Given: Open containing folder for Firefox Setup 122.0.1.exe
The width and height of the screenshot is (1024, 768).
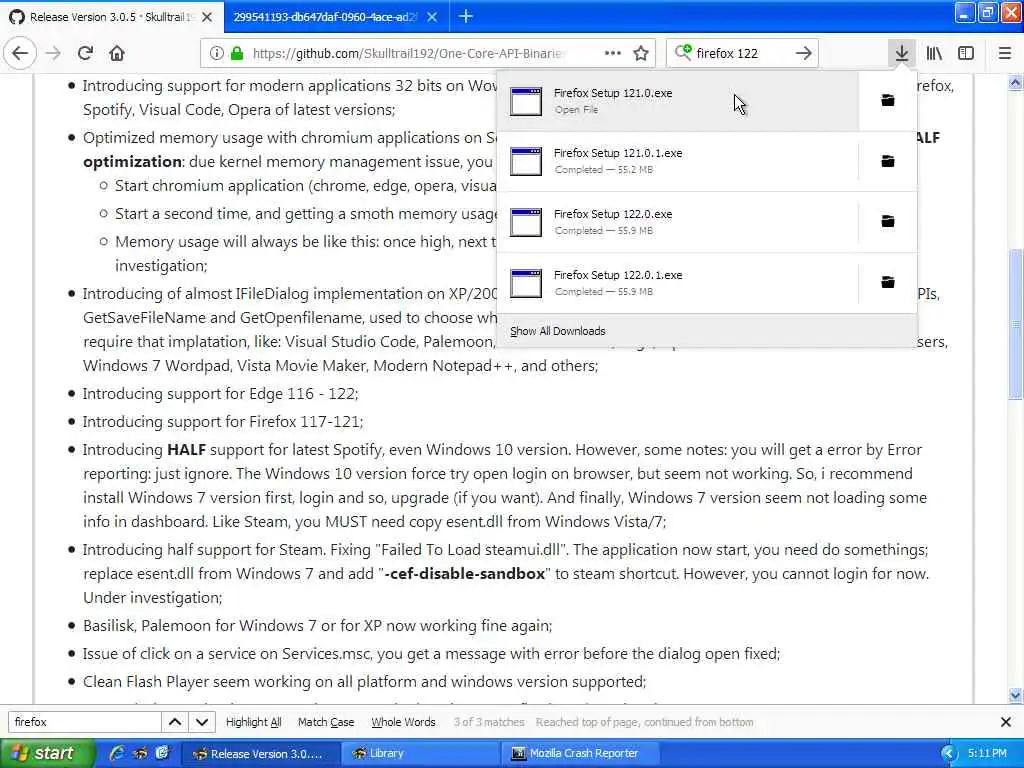Looking at the screenshot, I should click(x=888, y=282).
